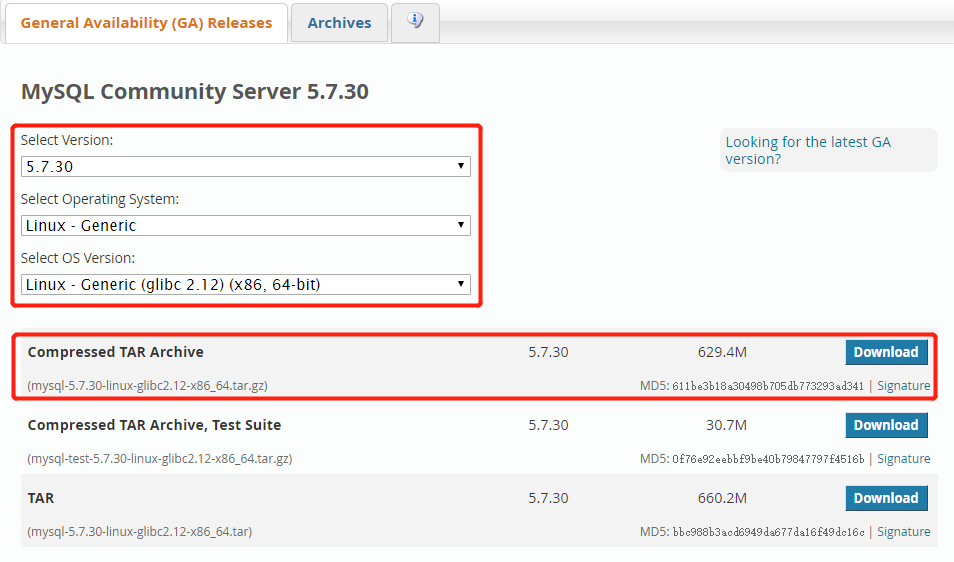Click the 'MySQL Community Server 5.7.30' heading
Image resolution: width=954 pixels, height=562 pixels.
pos(195,91)
